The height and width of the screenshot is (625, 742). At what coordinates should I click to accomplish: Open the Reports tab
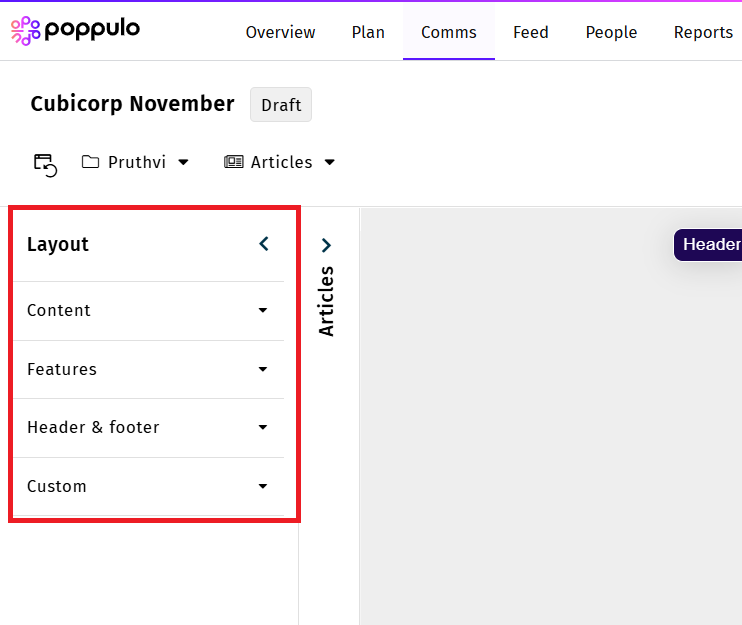click(703, 32)
